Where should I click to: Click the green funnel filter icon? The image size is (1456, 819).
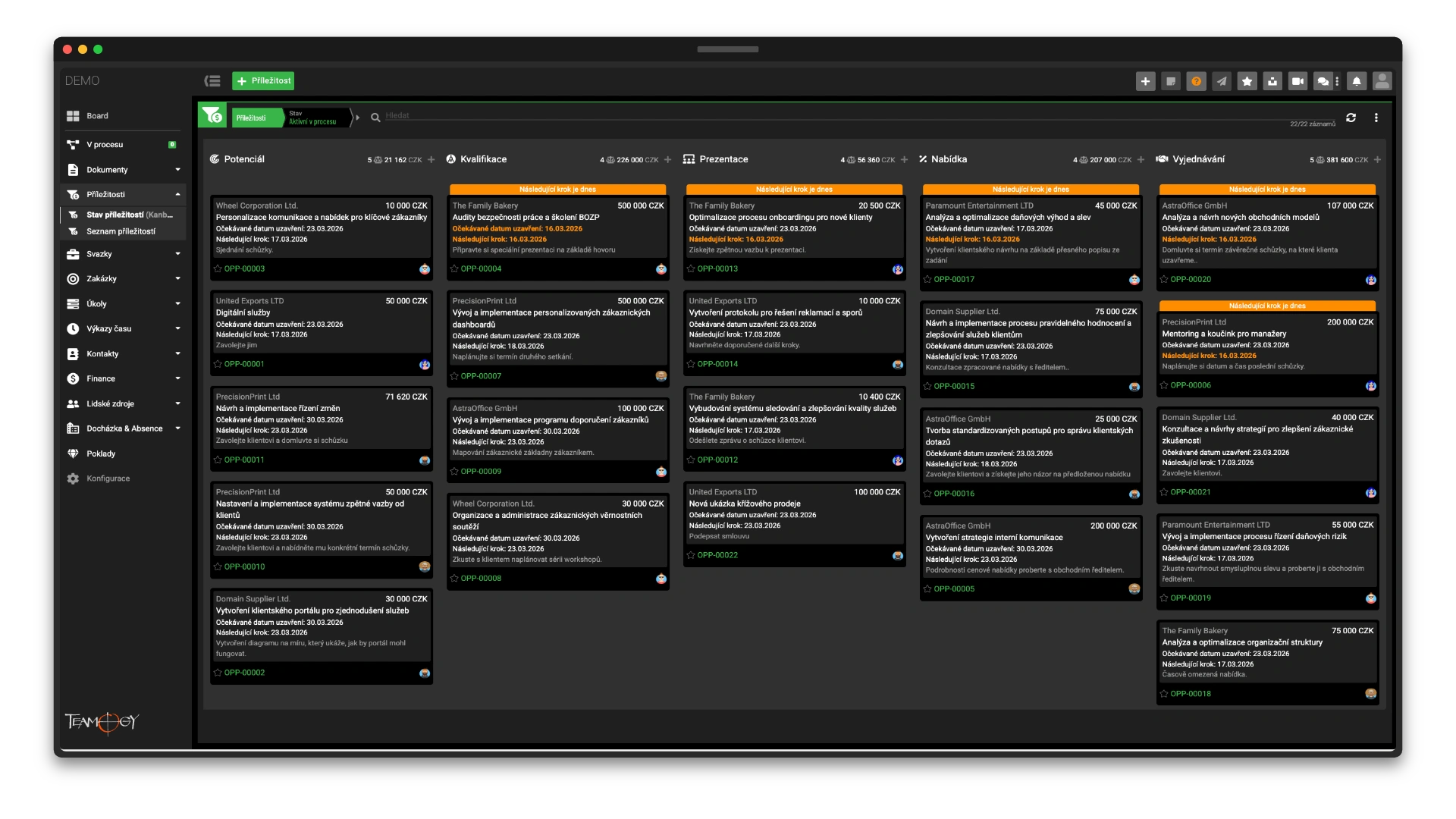pos(213,117)
